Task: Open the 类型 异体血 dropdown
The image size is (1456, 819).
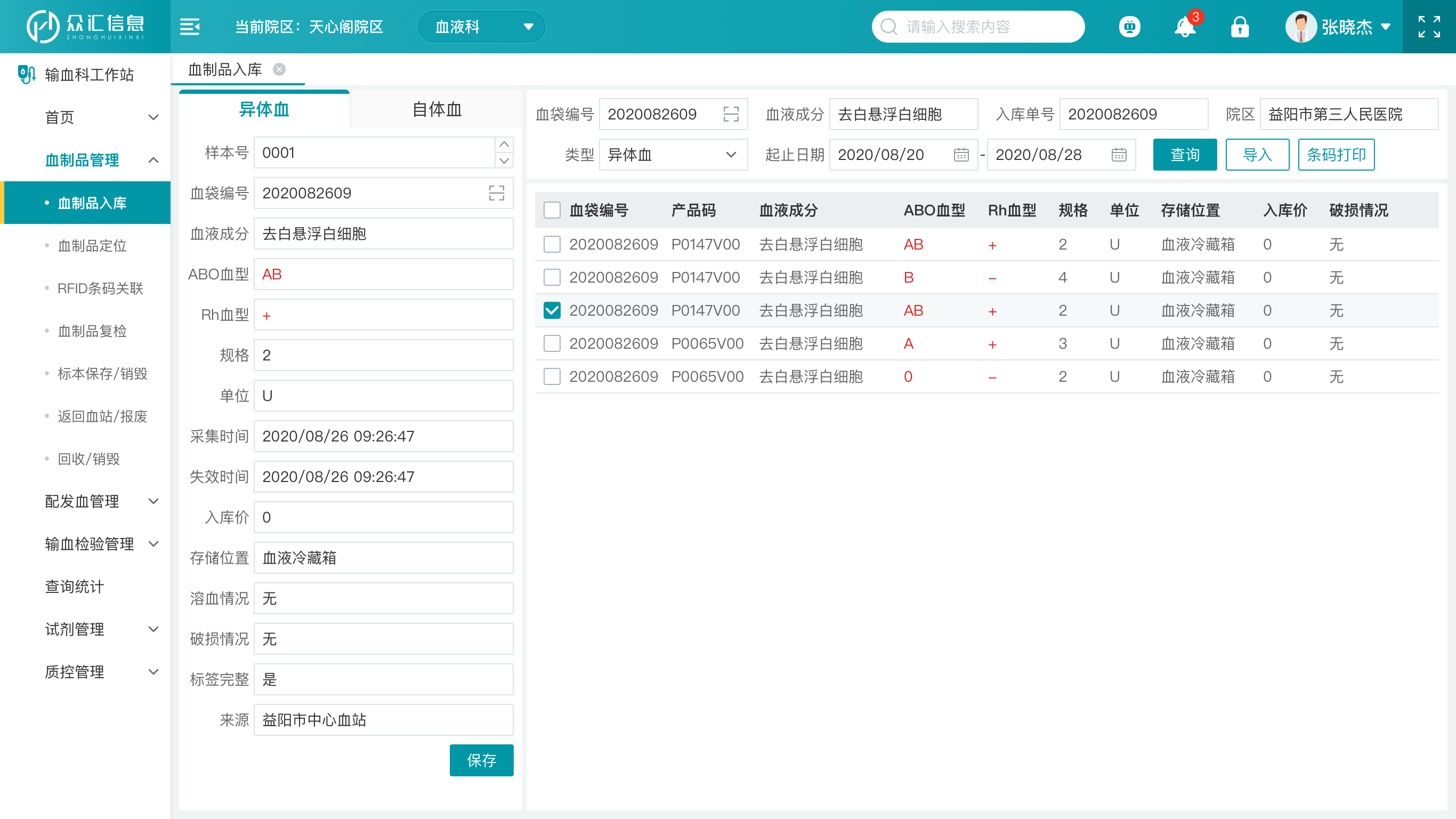Action: pos(673,155)
